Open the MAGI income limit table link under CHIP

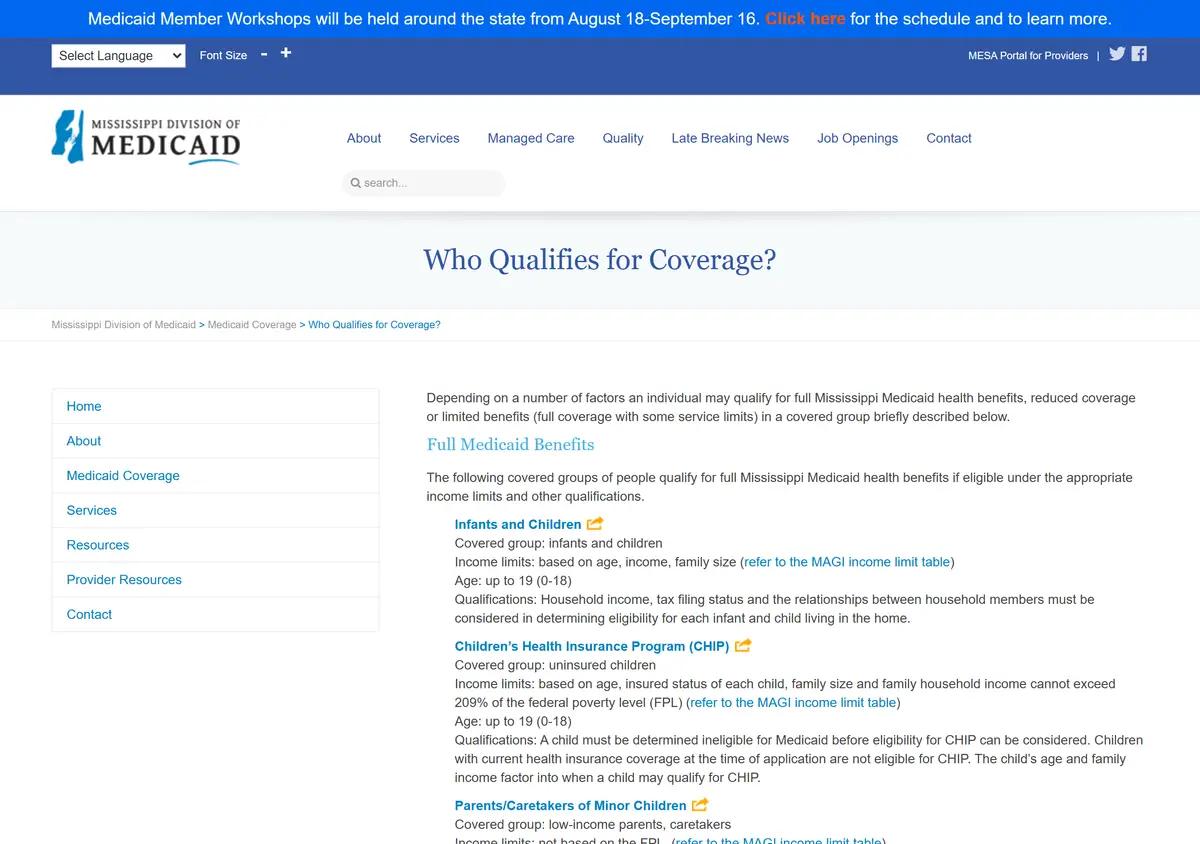point(793,702)
